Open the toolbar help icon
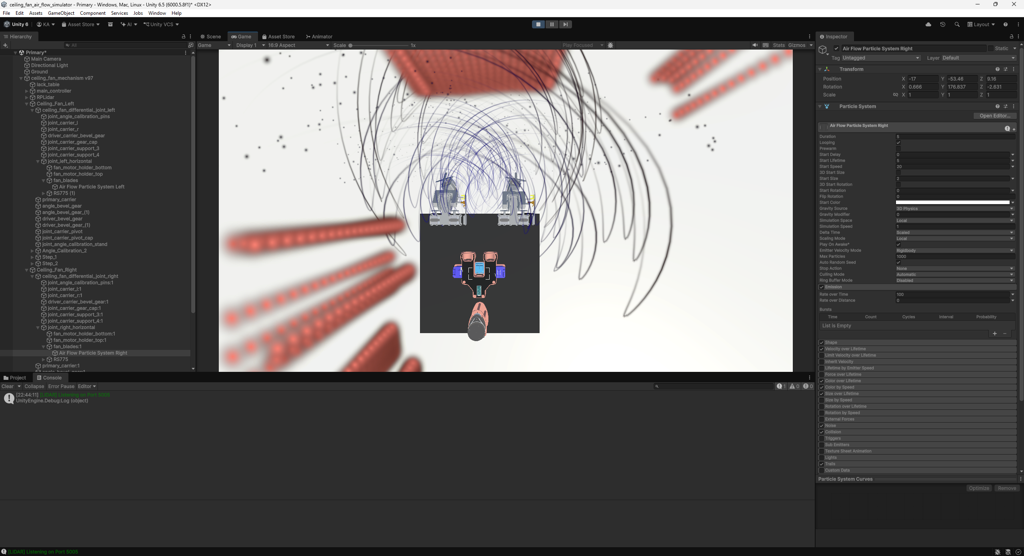This screenshot has height=556, width=1024. (x=1005, y=24)
